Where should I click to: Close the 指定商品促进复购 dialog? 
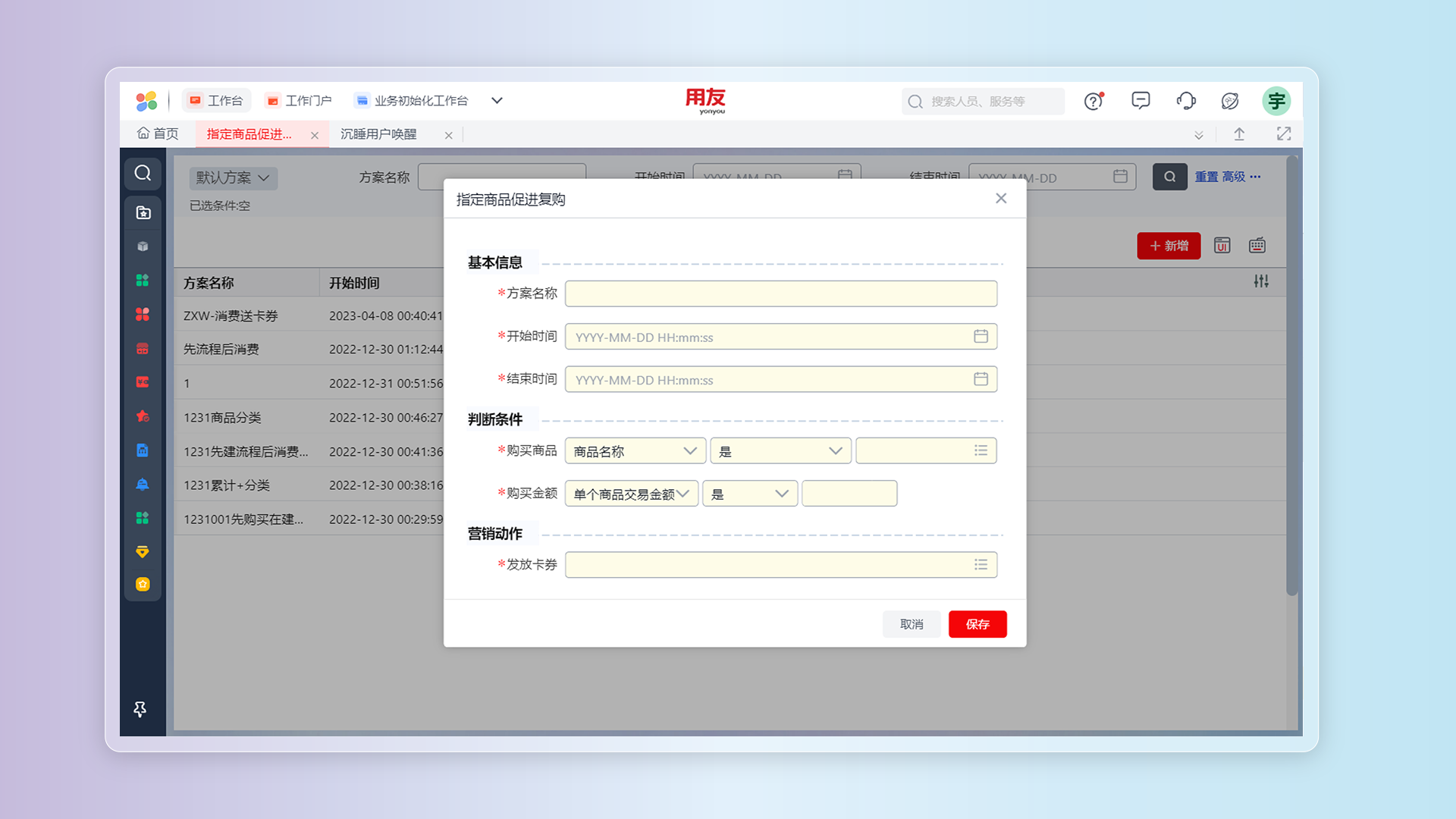pyautogui.click(x=1000, y=199)
